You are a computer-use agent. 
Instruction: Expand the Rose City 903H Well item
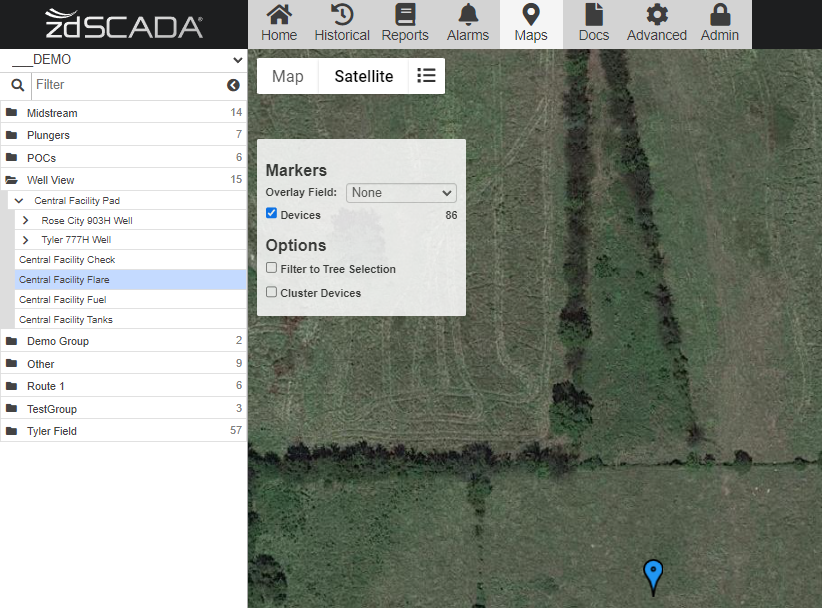point(26,219)
